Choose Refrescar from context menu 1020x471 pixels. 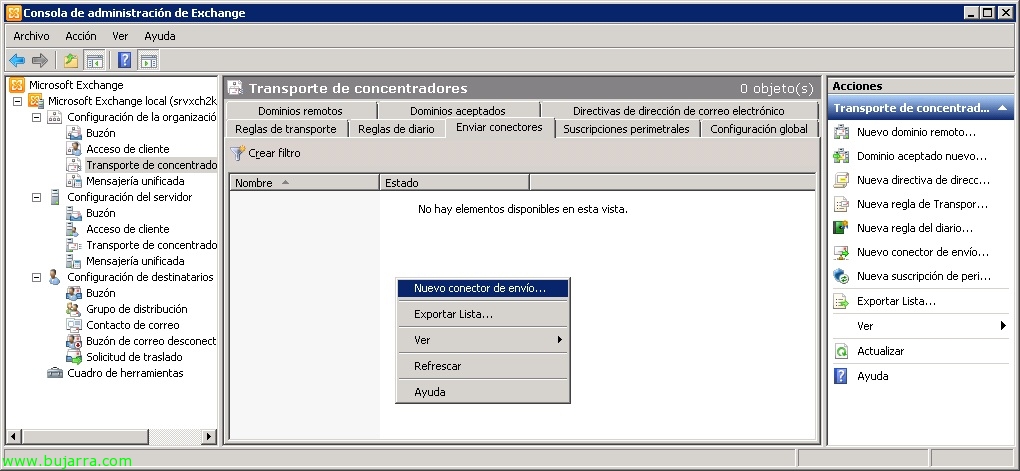483,366
